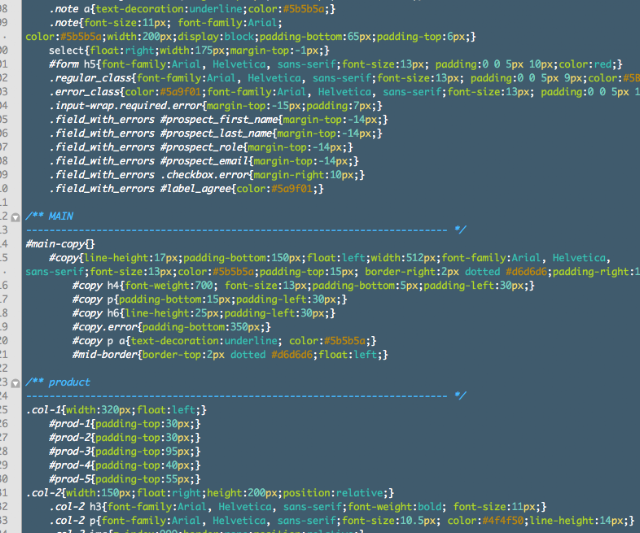Click the '#mid-border' selector
Image resolution: width=640 pixels, height=533 pixels.
tap(105, 355)
